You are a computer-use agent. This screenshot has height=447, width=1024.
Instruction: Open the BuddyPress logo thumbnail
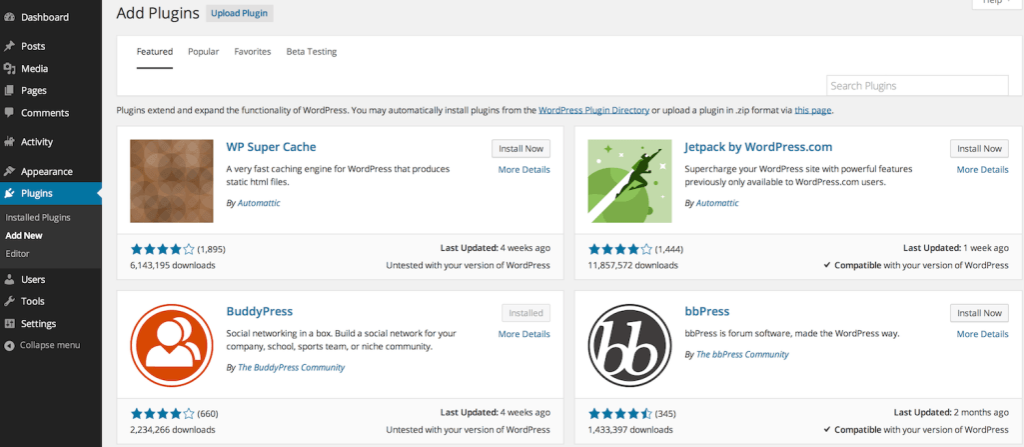172,346
